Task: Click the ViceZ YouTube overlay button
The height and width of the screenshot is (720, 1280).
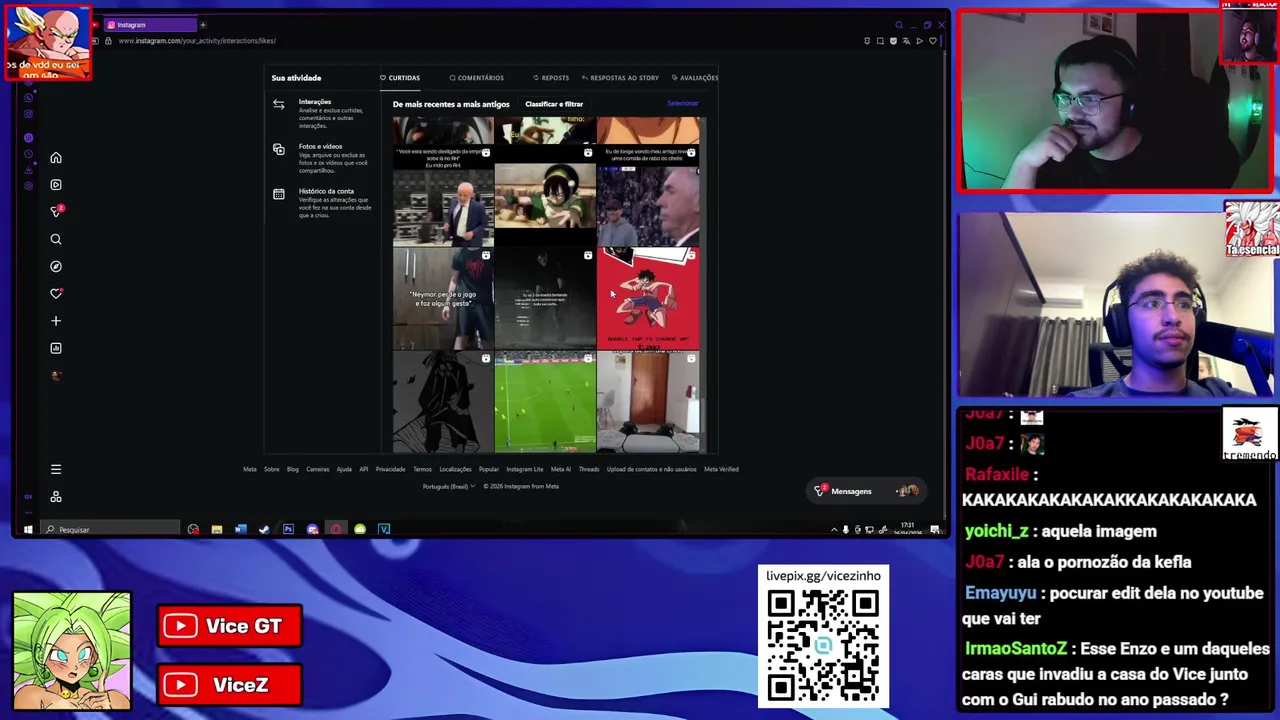Action: pos(229,685)
